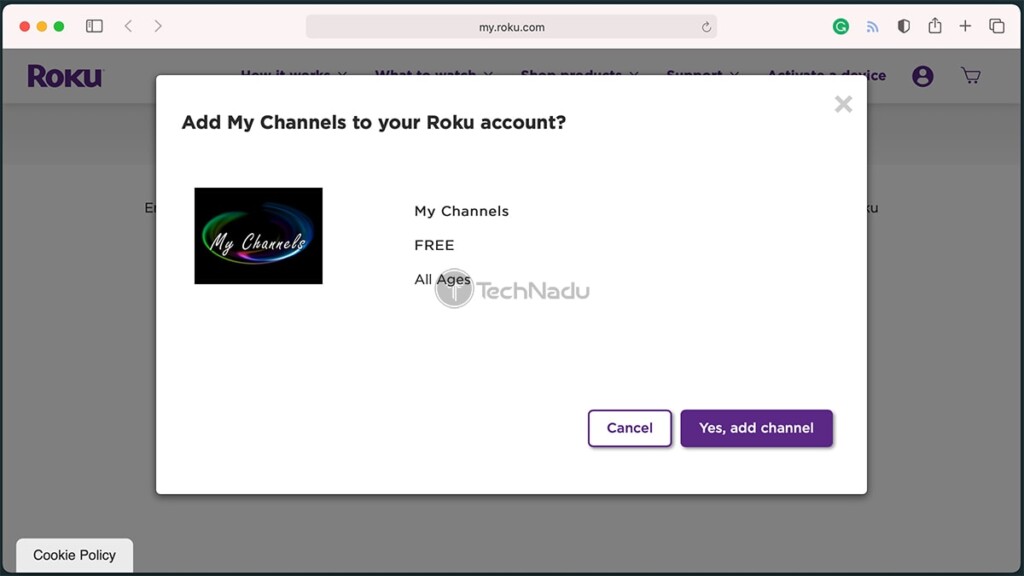This screenshot has height=576, width=1024.
Task: Click the Roku logo
Action: (65, 76)
